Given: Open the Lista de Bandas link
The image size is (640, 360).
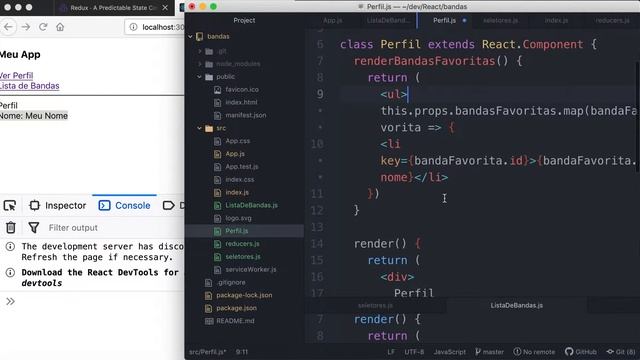Looking at the screenshot, I should pyautogui.click(x=29, y=86).
